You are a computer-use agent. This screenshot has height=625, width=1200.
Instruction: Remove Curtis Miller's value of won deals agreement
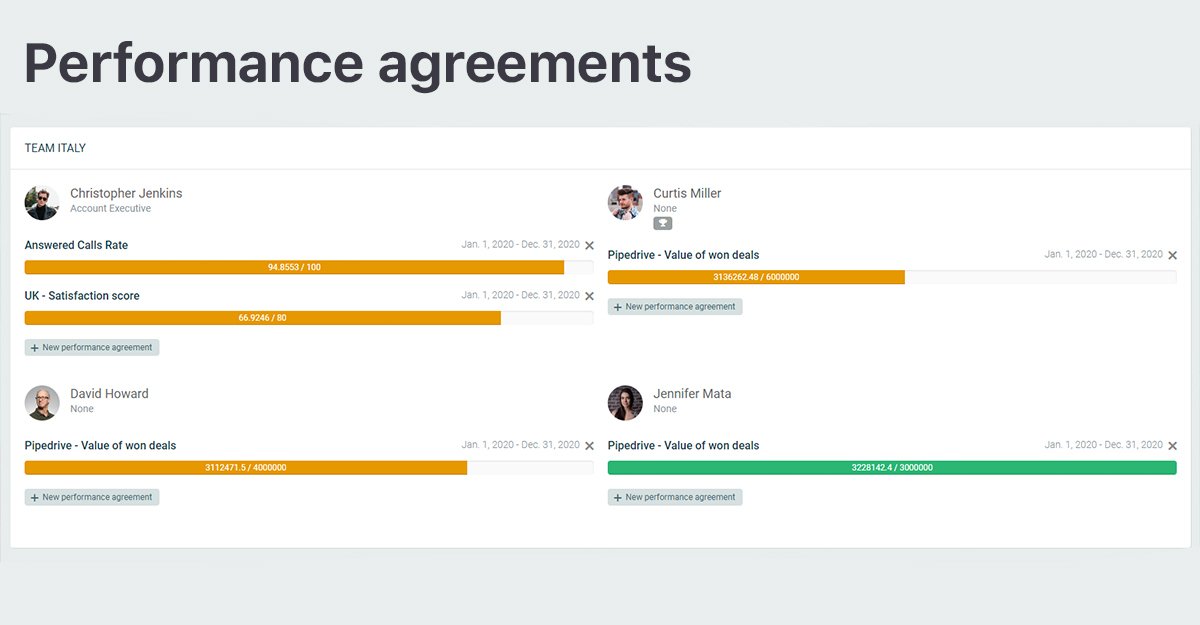pos(1172,254)
